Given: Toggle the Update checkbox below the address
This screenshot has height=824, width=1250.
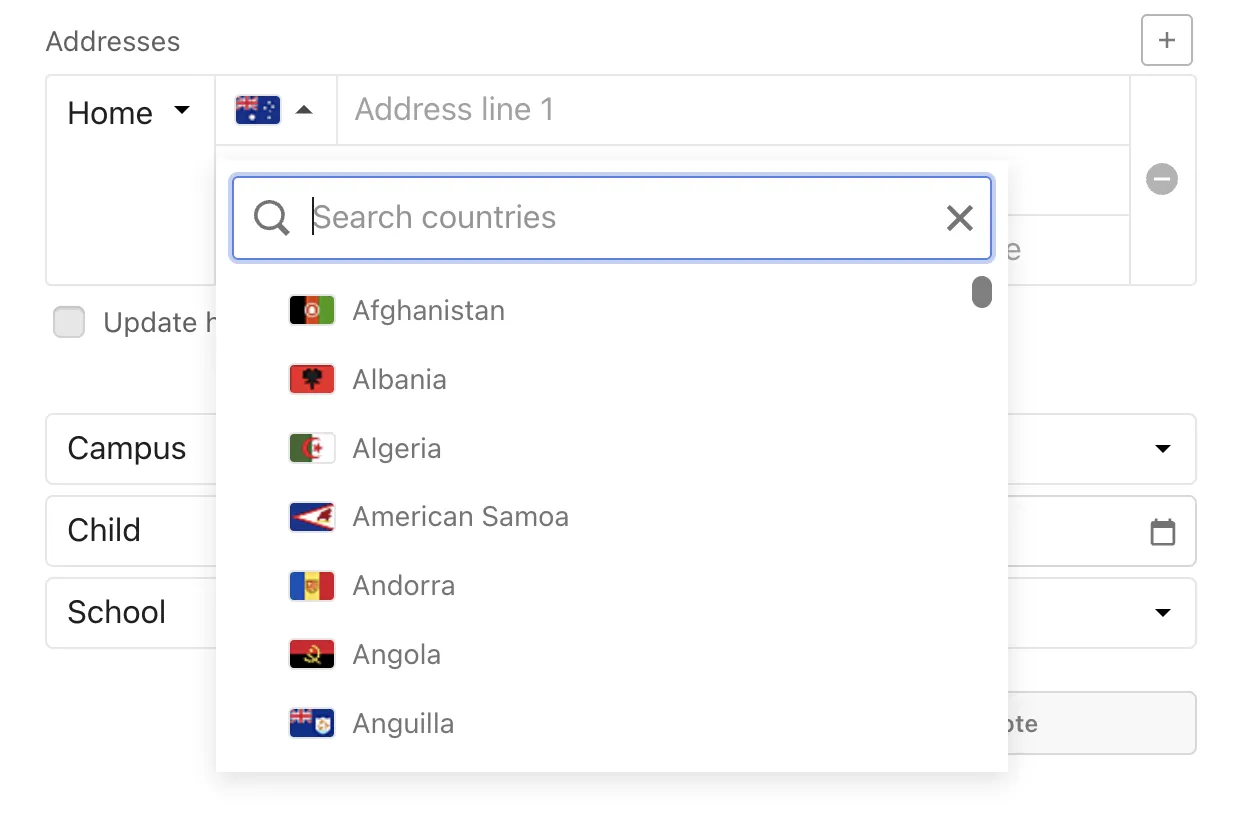Looking at the screenshot, I should tap(69, 322).
